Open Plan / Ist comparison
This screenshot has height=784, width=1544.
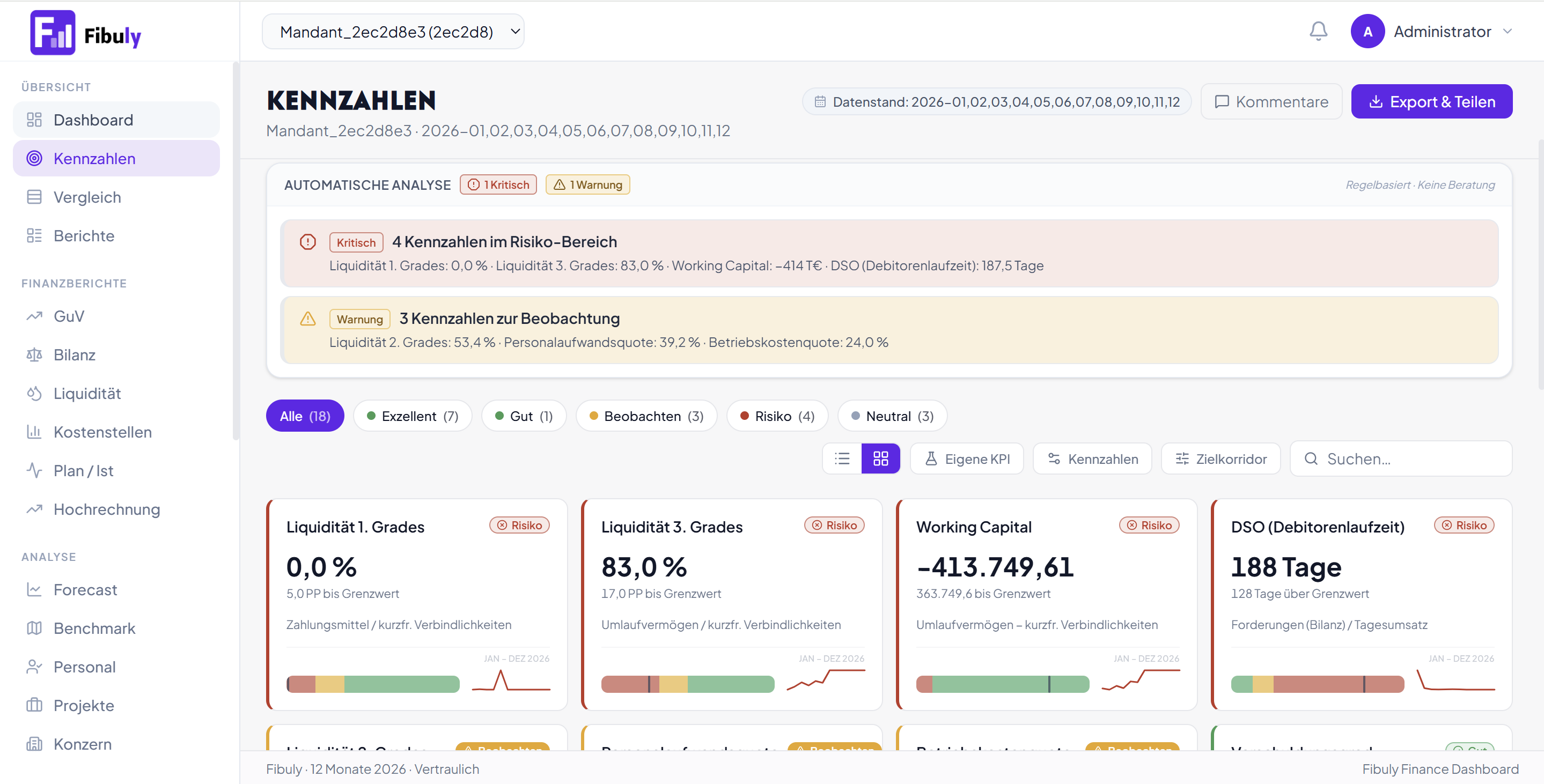[116, 471]
